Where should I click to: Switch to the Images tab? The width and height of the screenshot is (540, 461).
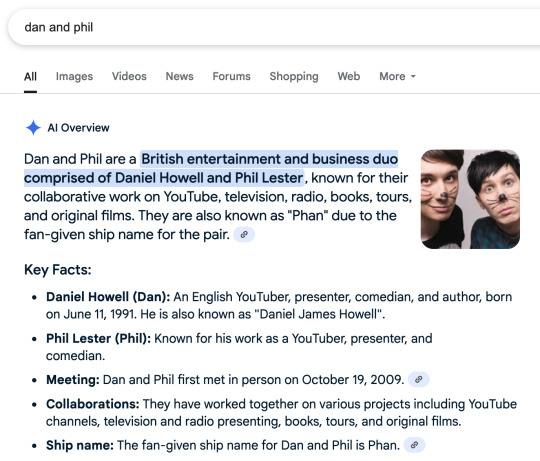74,76
